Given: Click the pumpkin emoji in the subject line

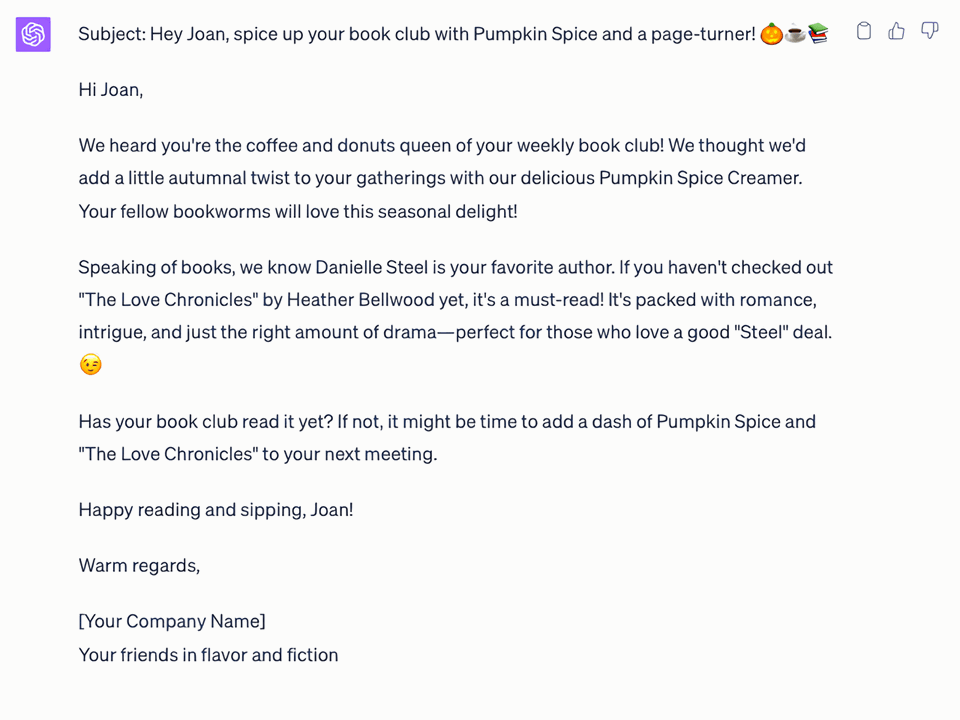Looking at the screenshot, I should 770,33.
